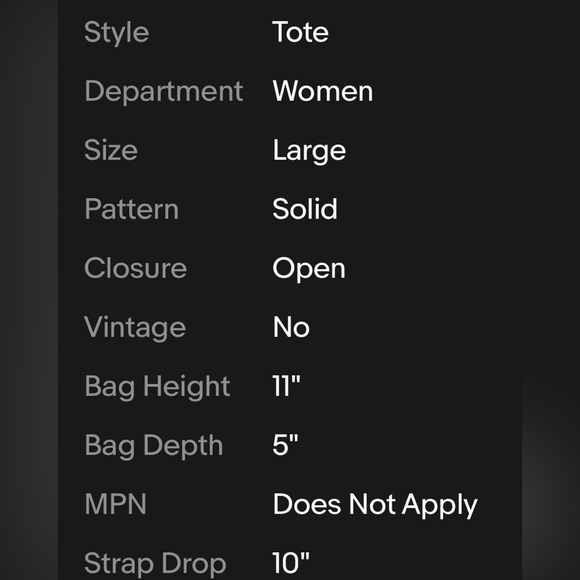
Task: Select the Style label
Action: [117, 33]
